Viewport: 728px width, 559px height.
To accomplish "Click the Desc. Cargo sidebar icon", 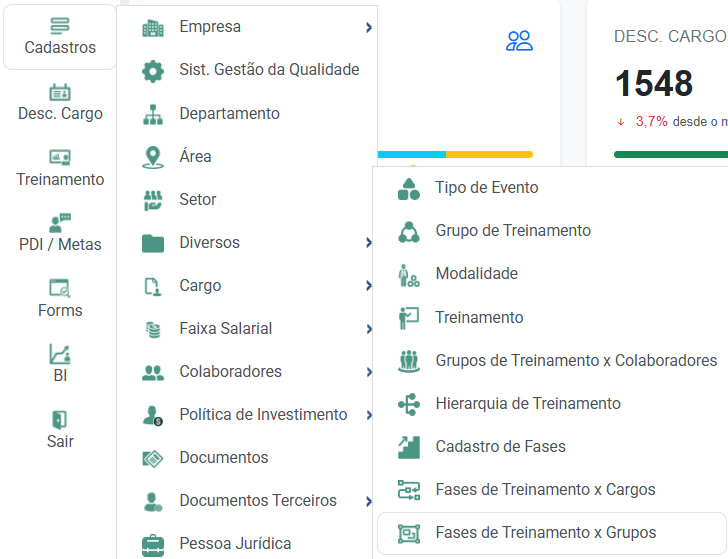I will click(x=60, y=92).
